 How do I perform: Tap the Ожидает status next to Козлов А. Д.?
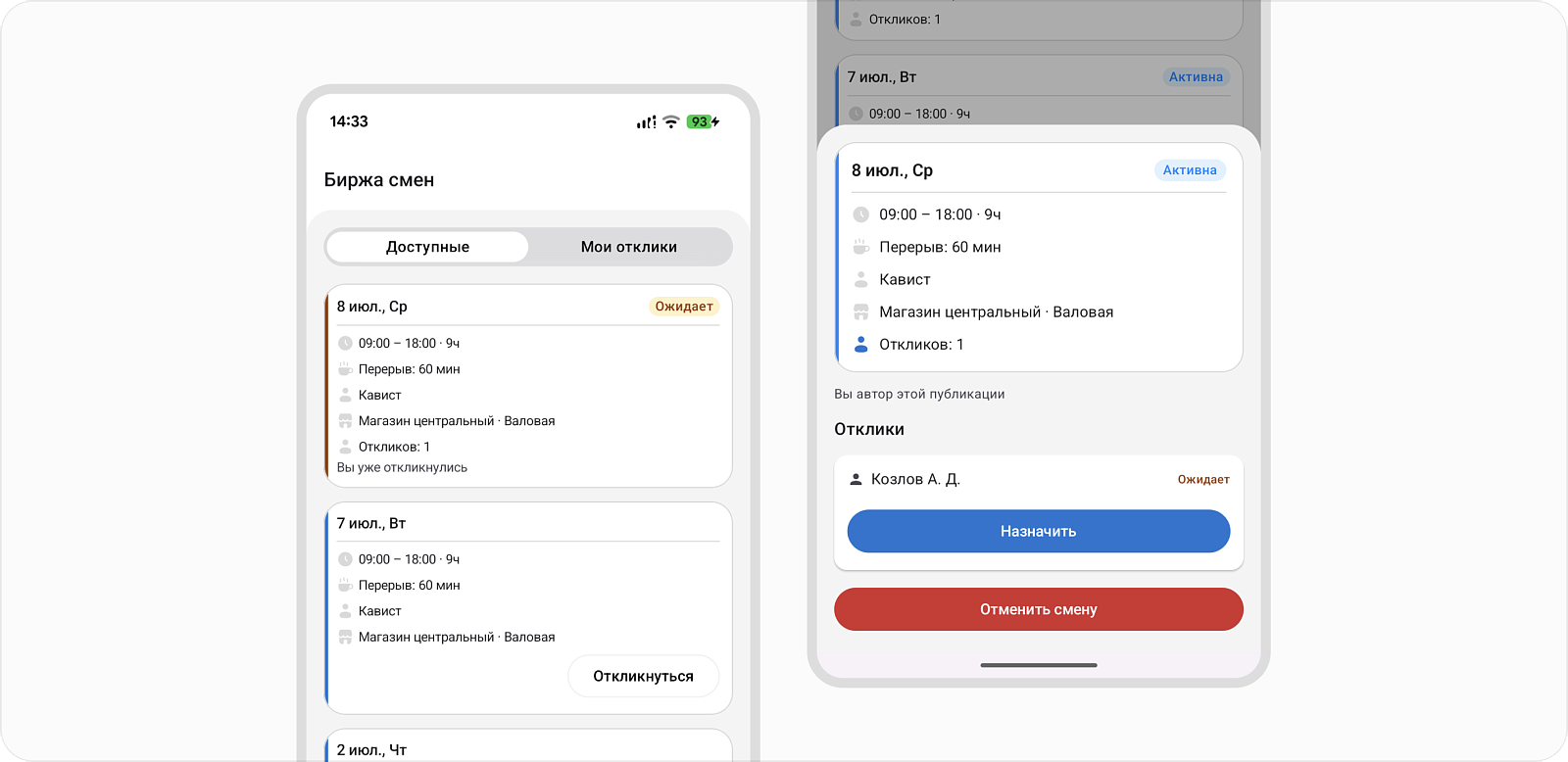pos(1203,480)
